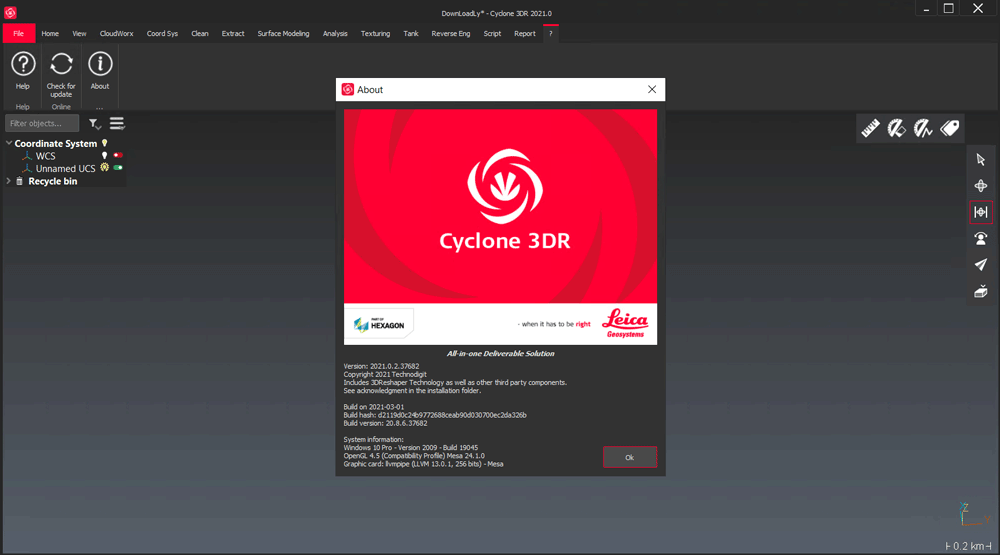
Task: Click the box with down arrow icon
Action: 981,292
